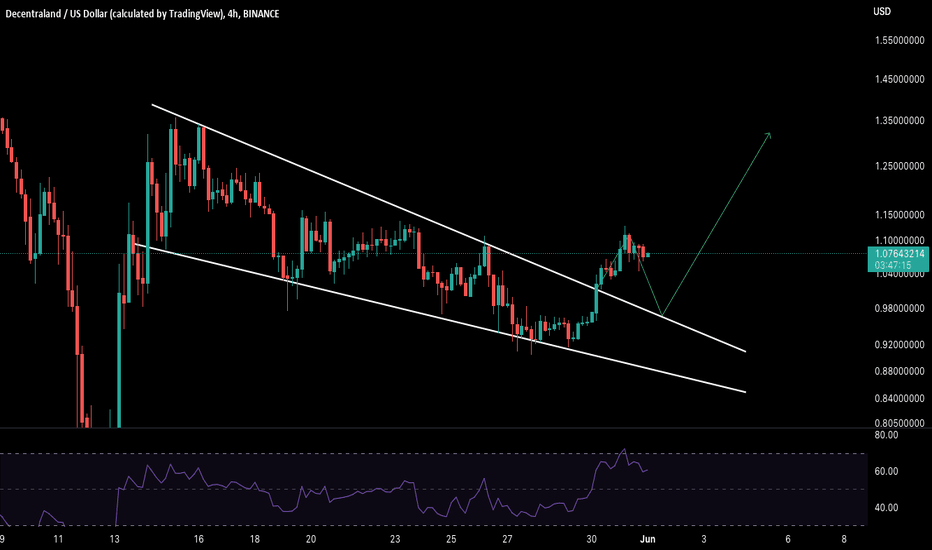Click date label 8 on time axis
Viewport: 932px width, 550px height.
[844, 539]
